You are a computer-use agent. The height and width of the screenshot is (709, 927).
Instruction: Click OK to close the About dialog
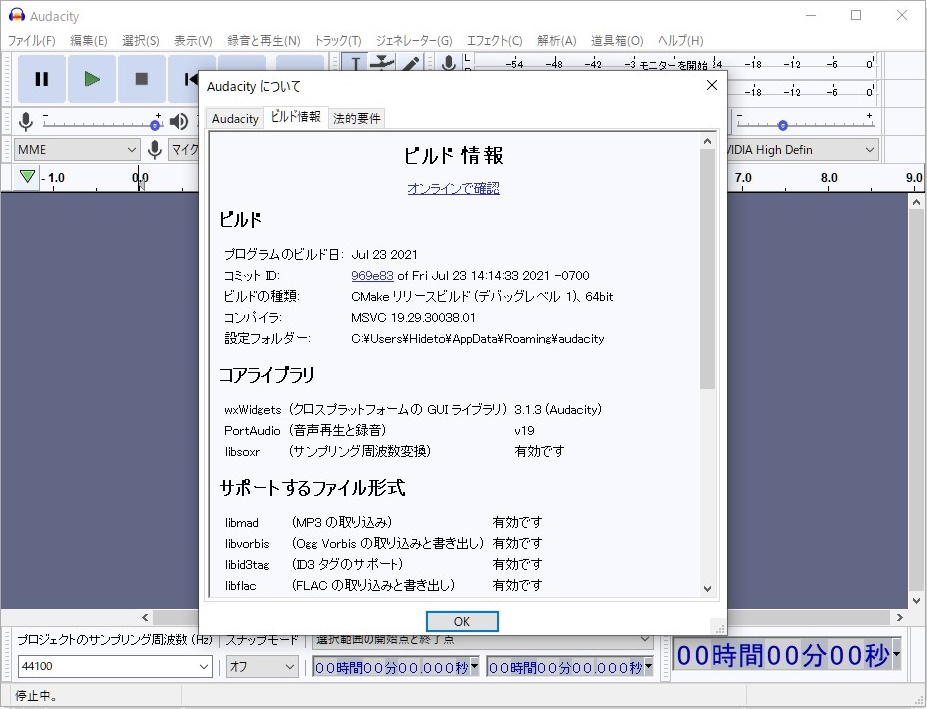click(x=462, y=621)
